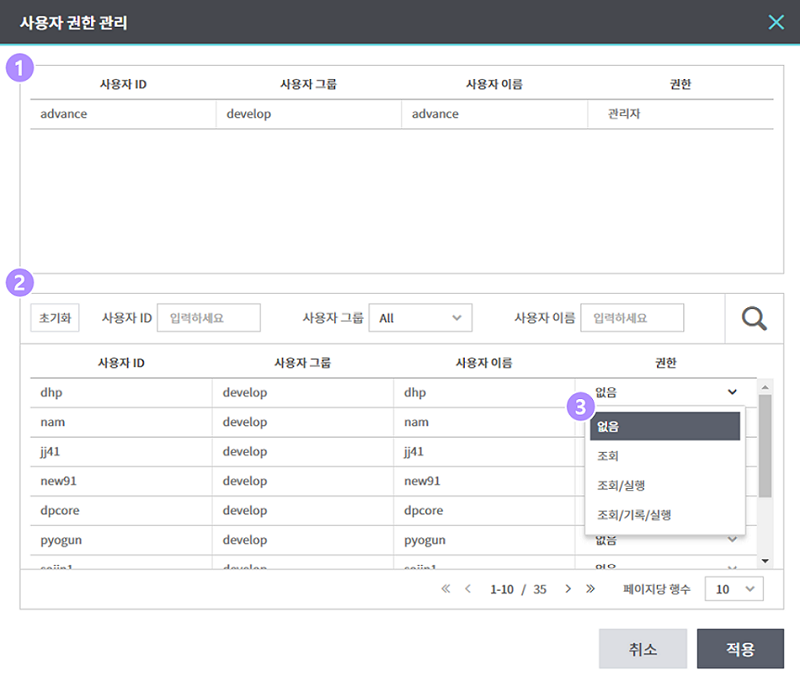Go to the previous page
The width and height of the screenshot is (800, 681).
pos(468,589)
